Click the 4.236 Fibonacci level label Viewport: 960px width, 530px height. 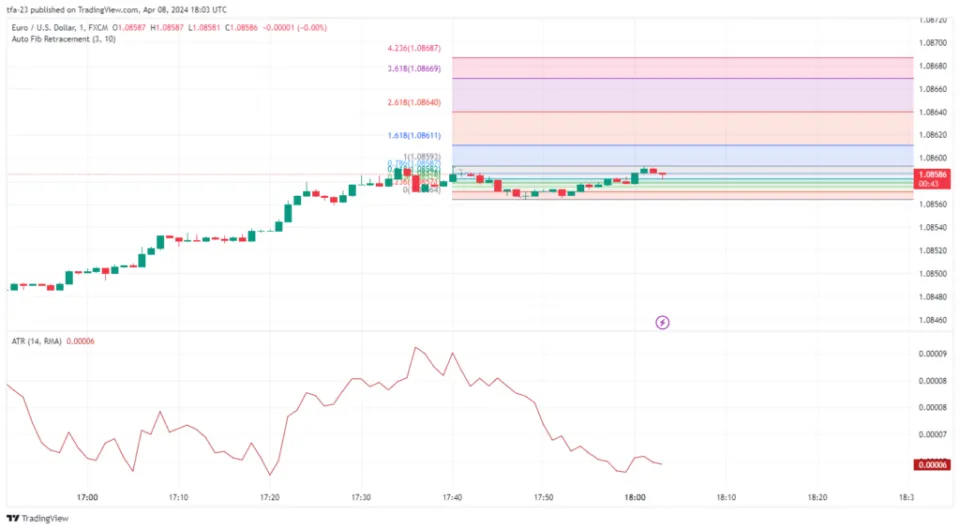point(414,48)
